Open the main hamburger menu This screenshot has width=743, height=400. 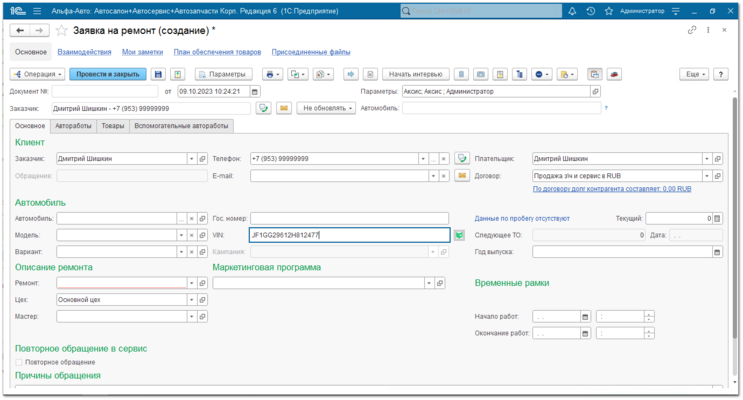(37, 11)
